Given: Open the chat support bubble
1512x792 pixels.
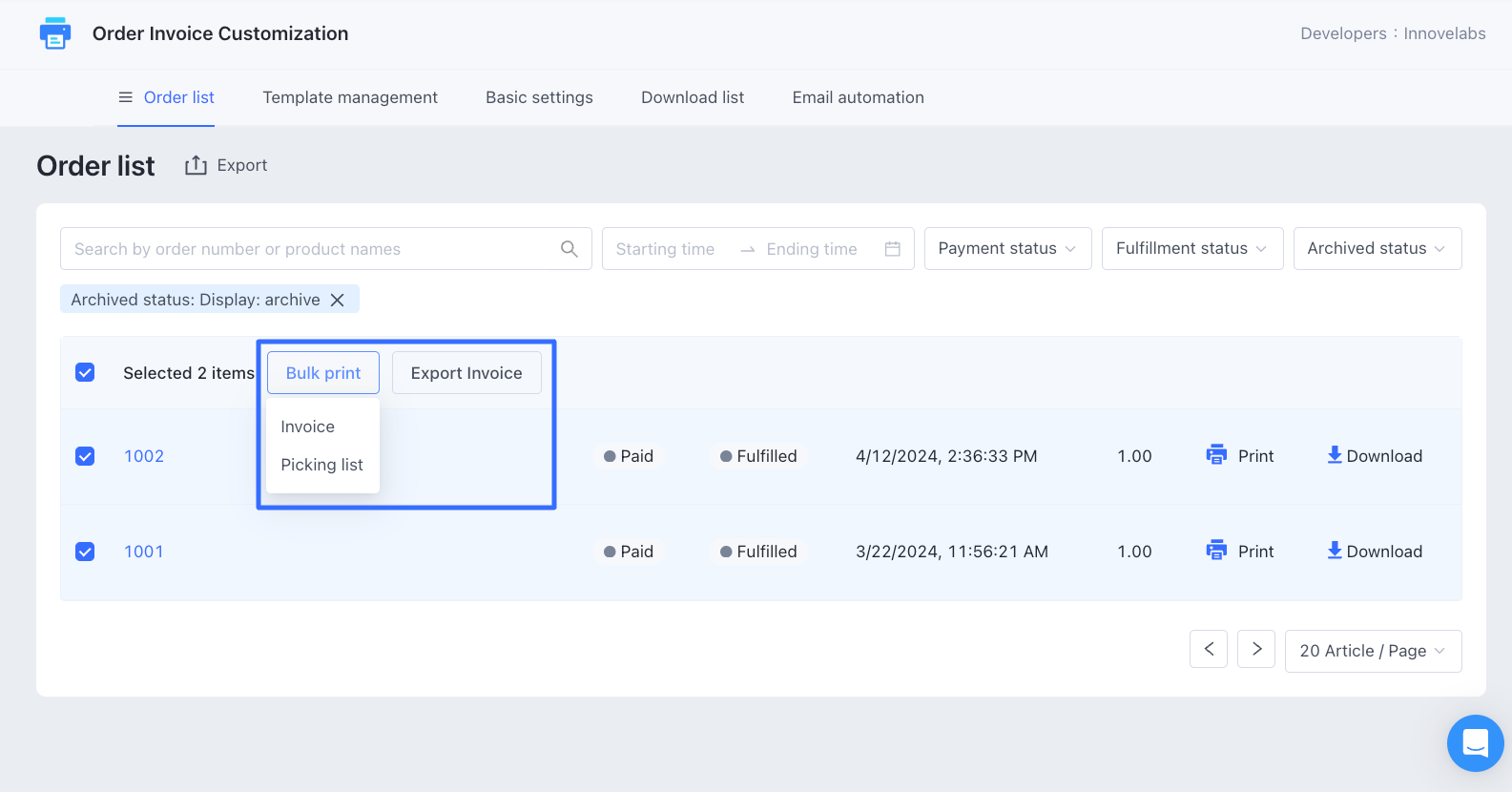Looking at the screenshot, I should pyautogui.click(x=1475, y=742).
